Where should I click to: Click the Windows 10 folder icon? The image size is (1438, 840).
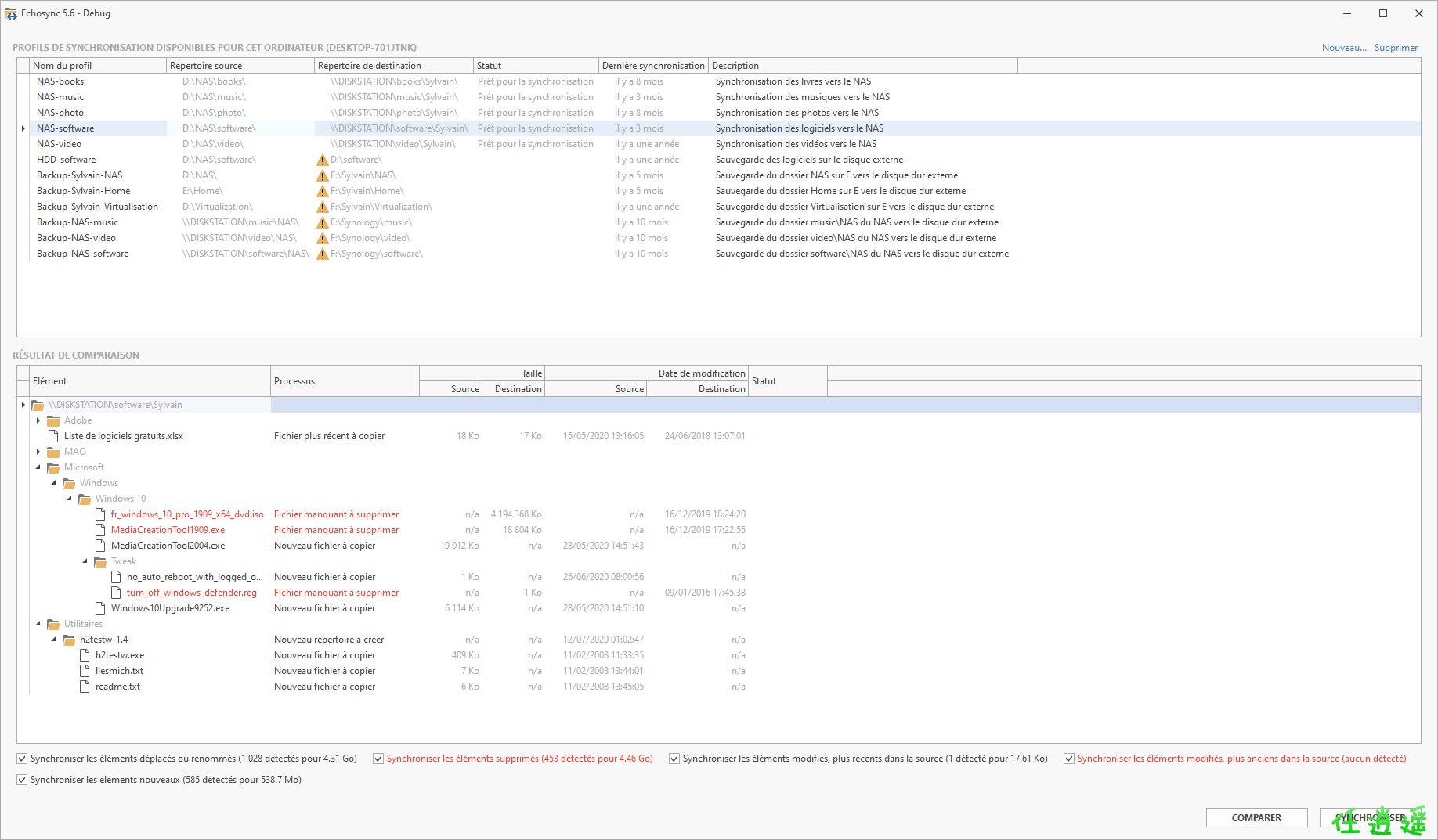[x=85, y=499]
